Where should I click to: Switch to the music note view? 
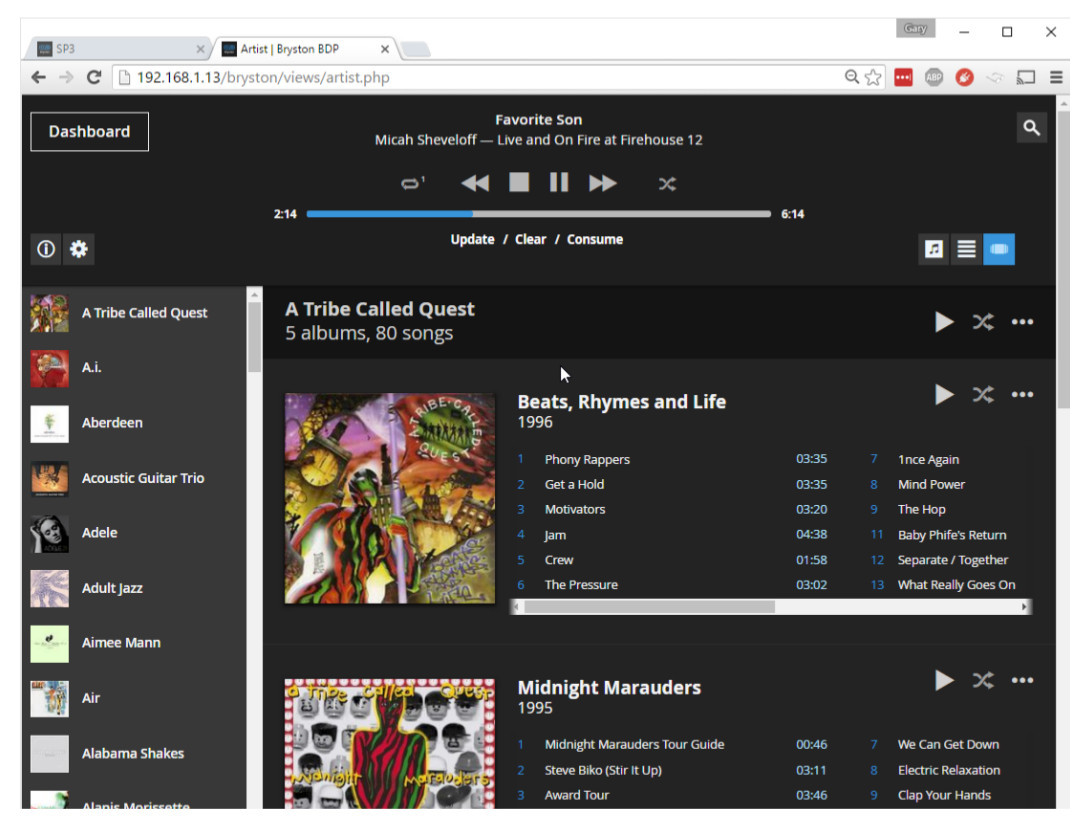pyautogui.click(x=934, y=249)
